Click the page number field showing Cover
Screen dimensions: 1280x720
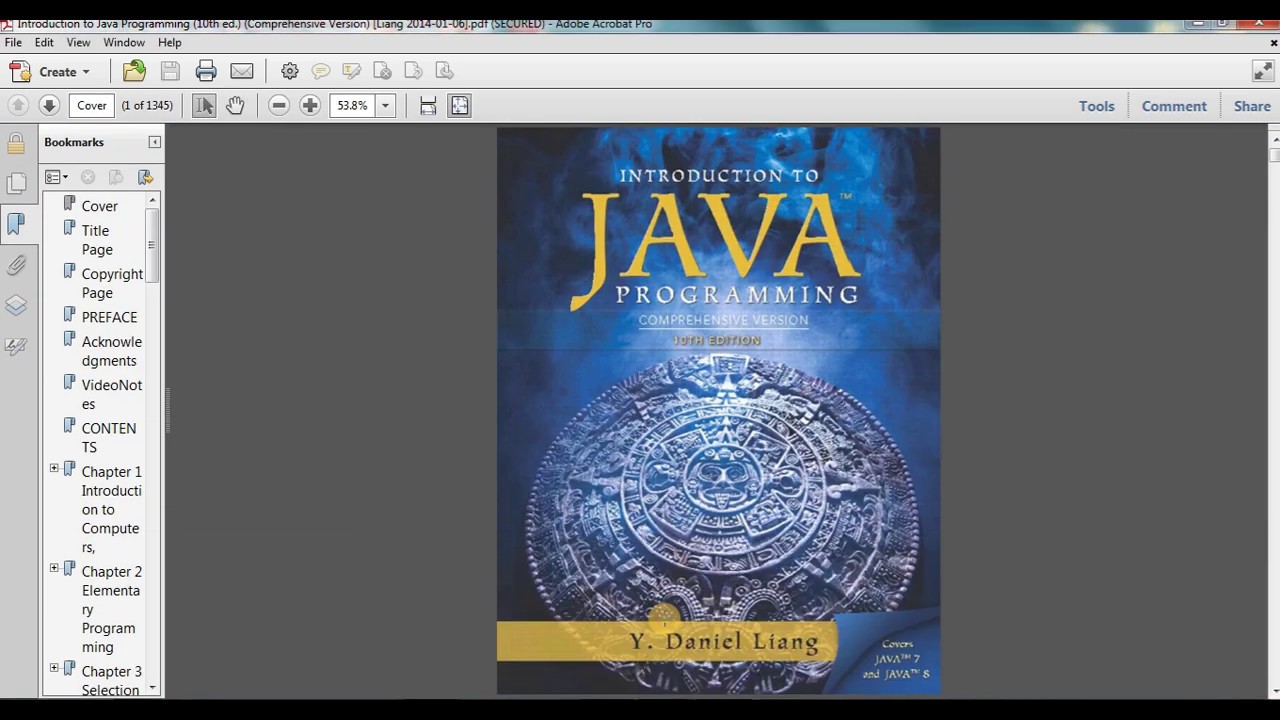click(91, 105)
